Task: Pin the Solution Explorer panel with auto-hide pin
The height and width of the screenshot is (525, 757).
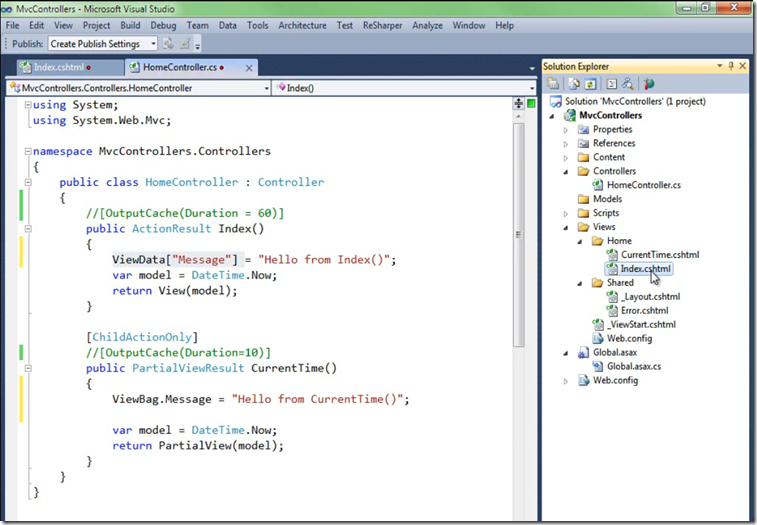Action: [x=731, y=66]
